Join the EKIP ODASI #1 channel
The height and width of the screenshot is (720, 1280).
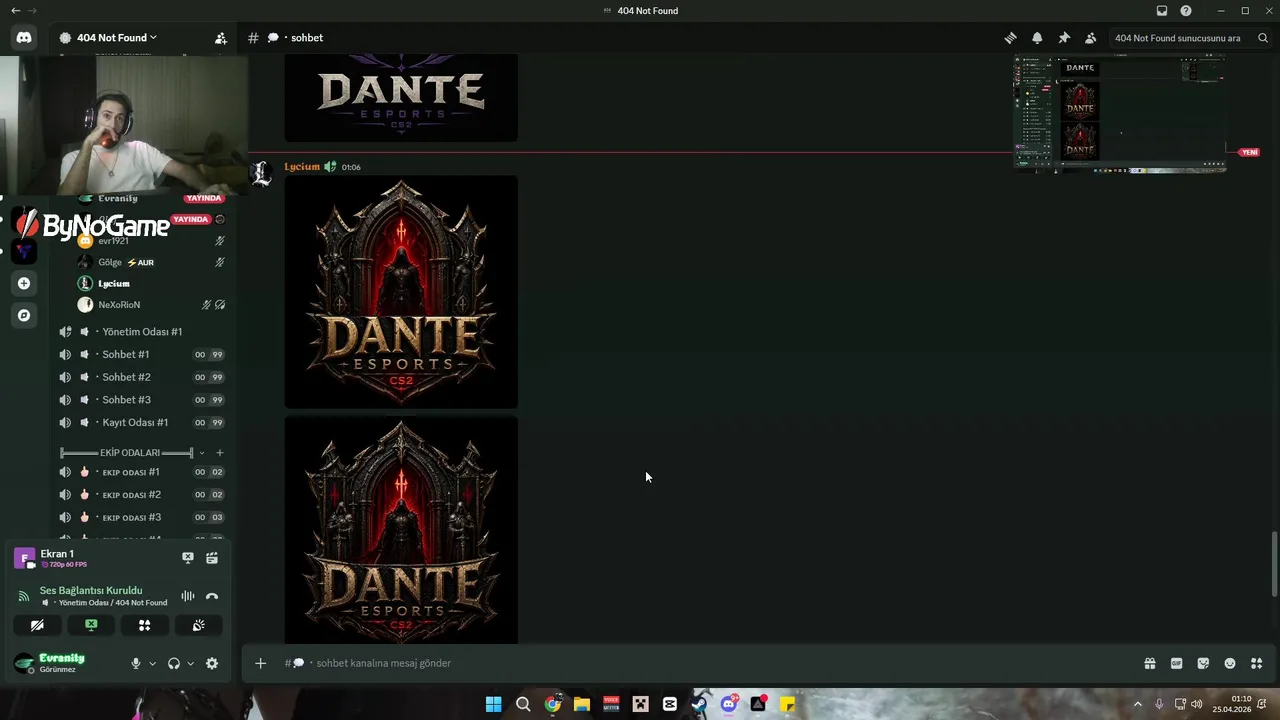point(141,472)
